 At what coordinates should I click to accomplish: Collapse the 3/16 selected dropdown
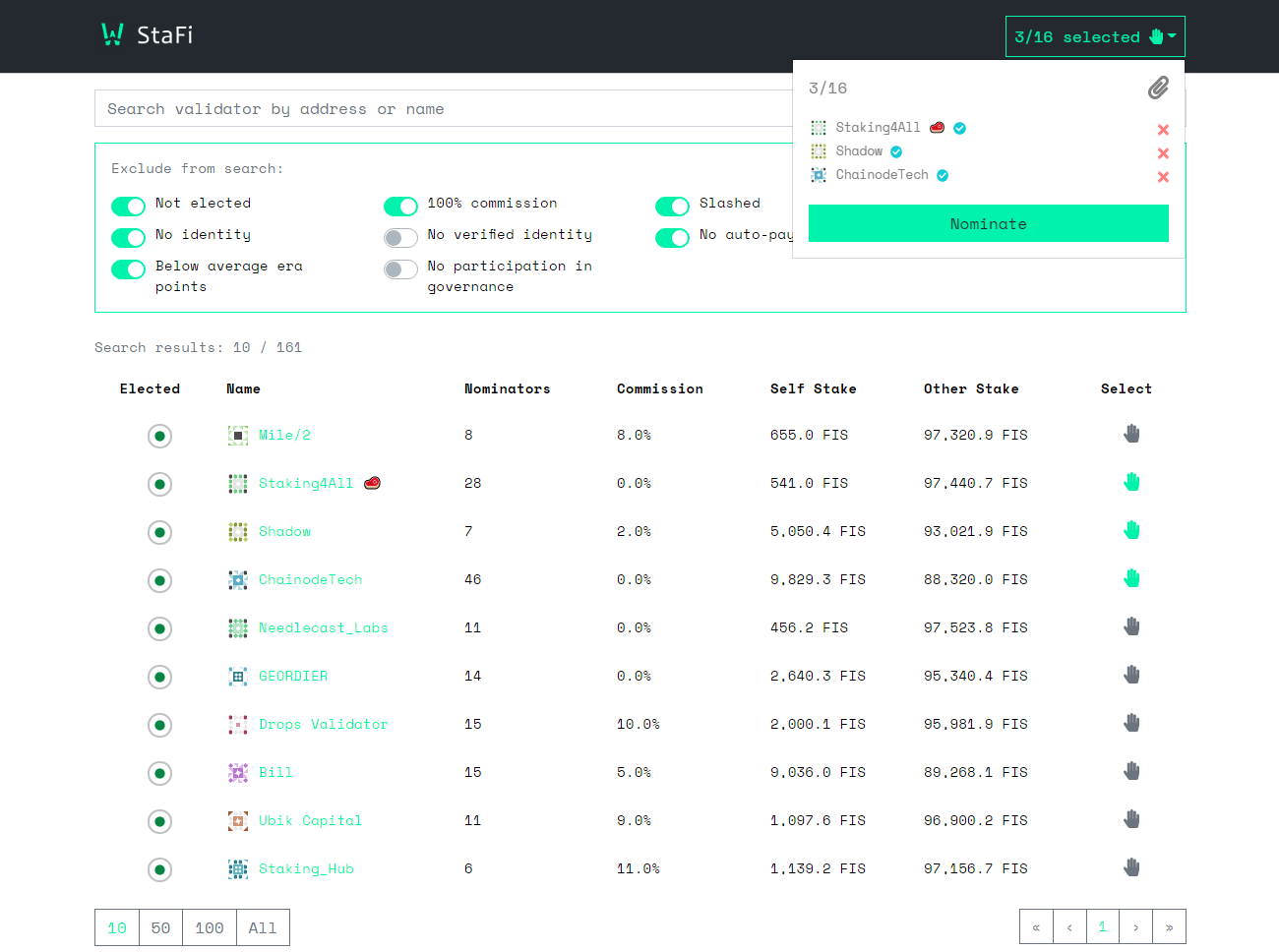(x=1095, y=36)
